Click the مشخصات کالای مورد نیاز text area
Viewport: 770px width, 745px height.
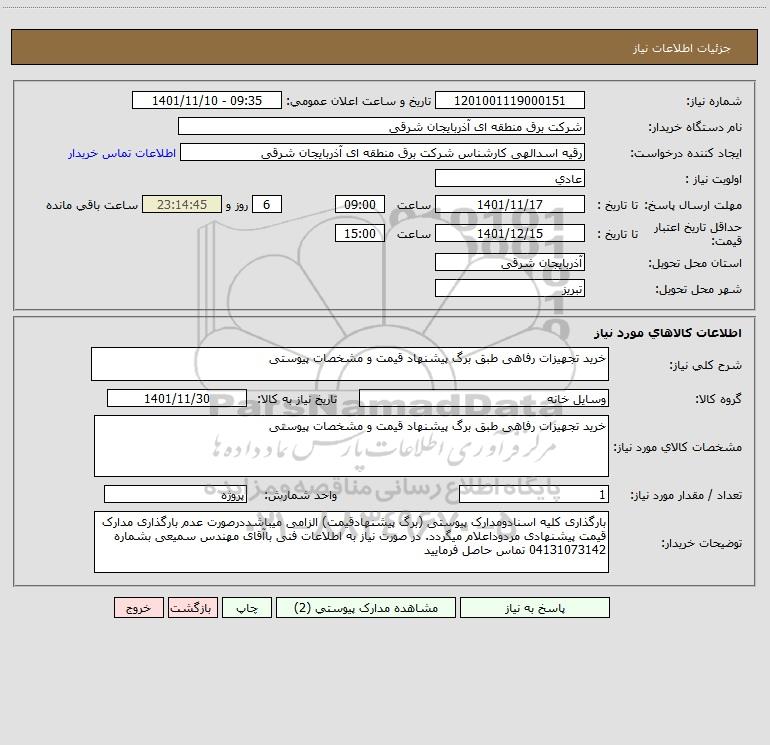[351, 446]
